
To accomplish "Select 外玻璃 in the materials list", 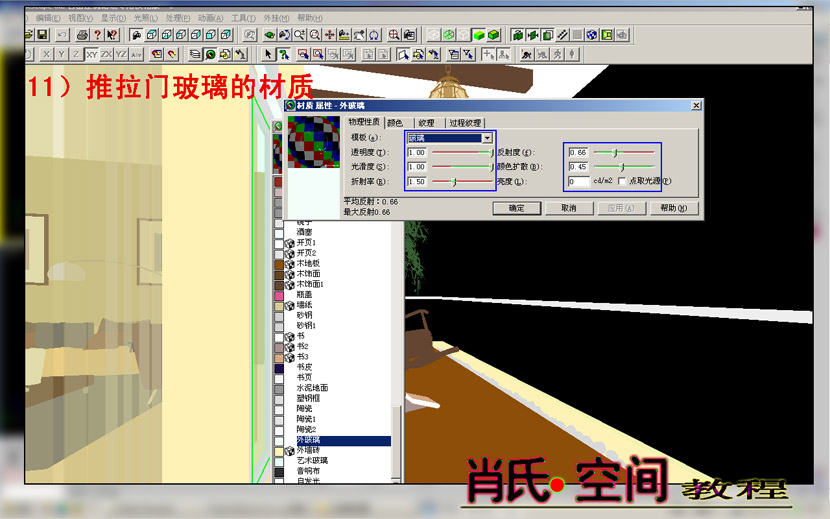I will tap(343, 440).
